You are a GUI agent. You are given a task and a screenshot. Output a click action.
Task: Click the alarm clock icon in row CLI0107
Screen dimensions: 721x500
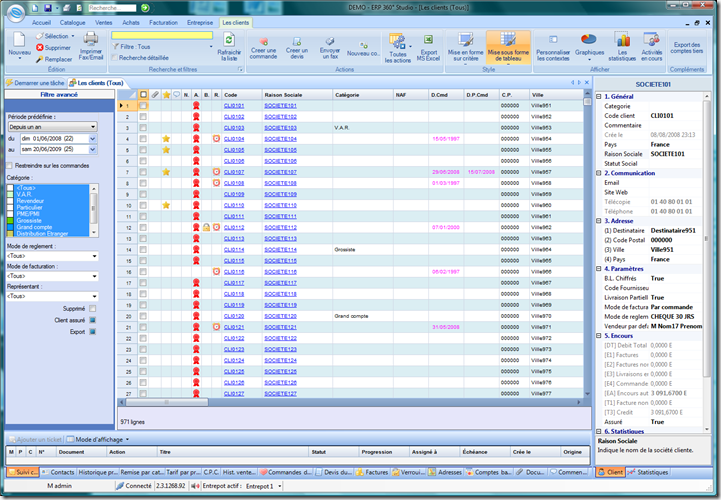(216, 172)
